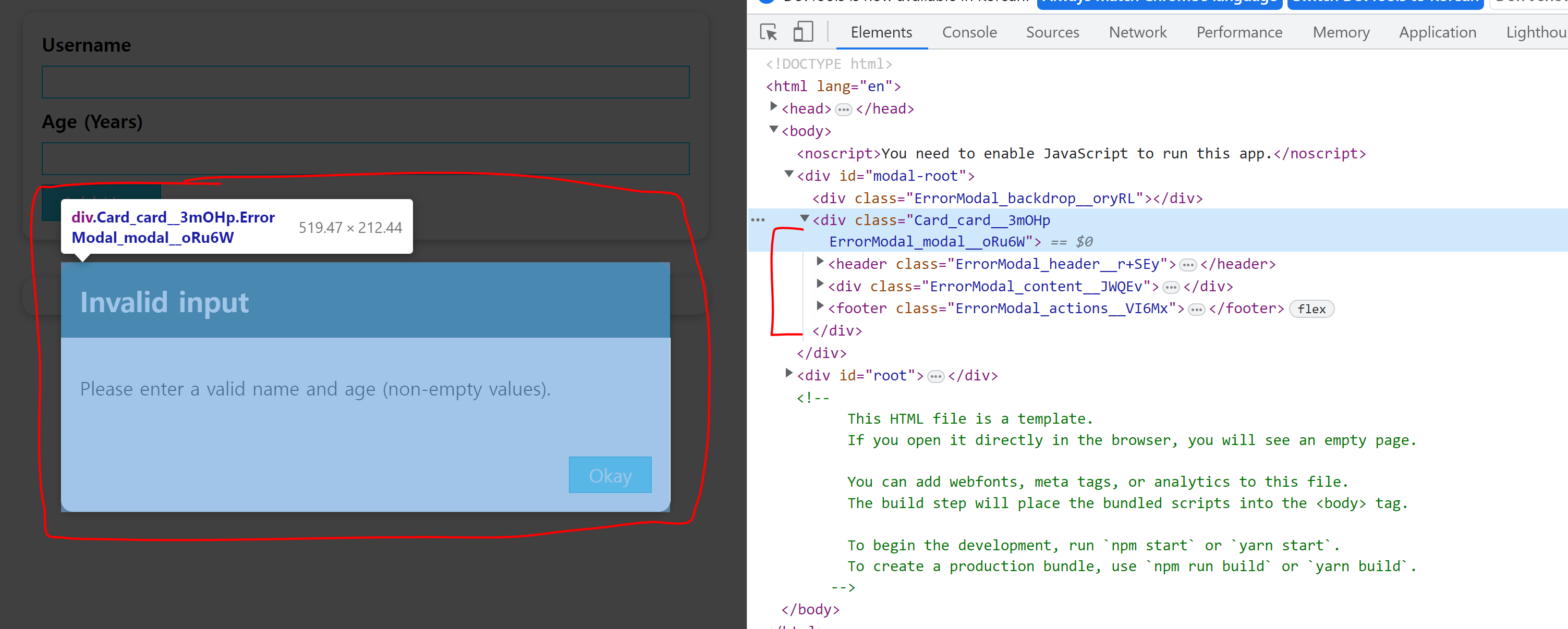Click ellipsis badge in ErrorModal content div
The image size is (1568, 629).
pos(1171,287)
